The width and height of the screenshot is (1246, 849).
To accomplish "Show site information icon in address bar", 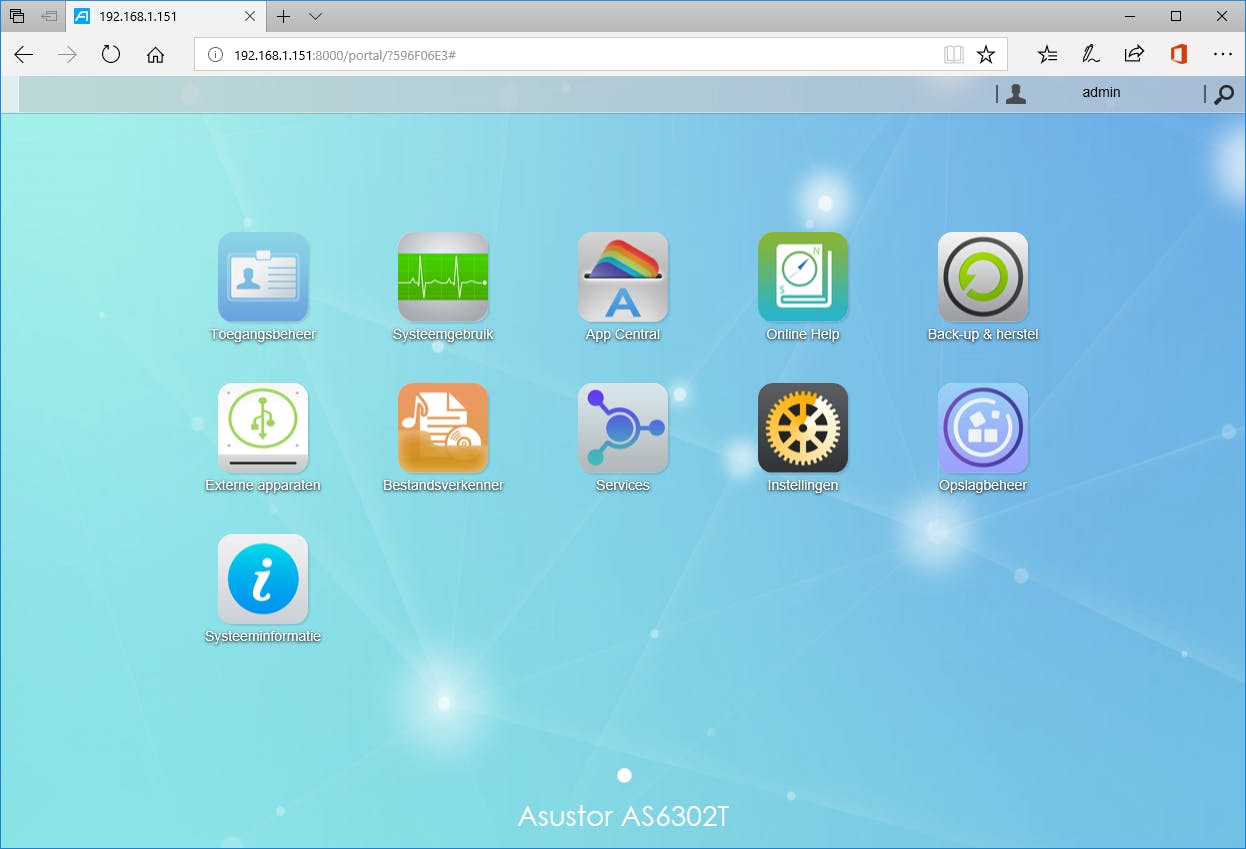I will pos(214,55).
